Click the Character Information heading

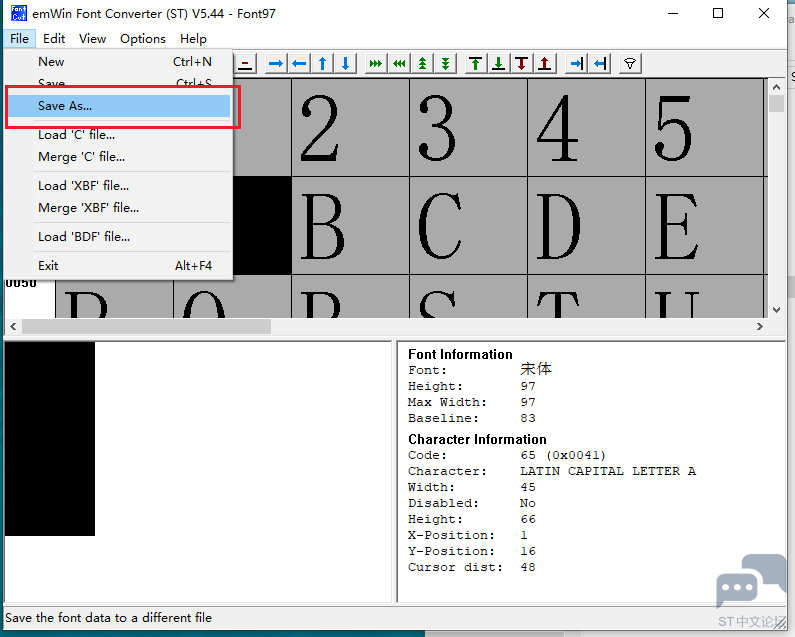click(478, 439)
